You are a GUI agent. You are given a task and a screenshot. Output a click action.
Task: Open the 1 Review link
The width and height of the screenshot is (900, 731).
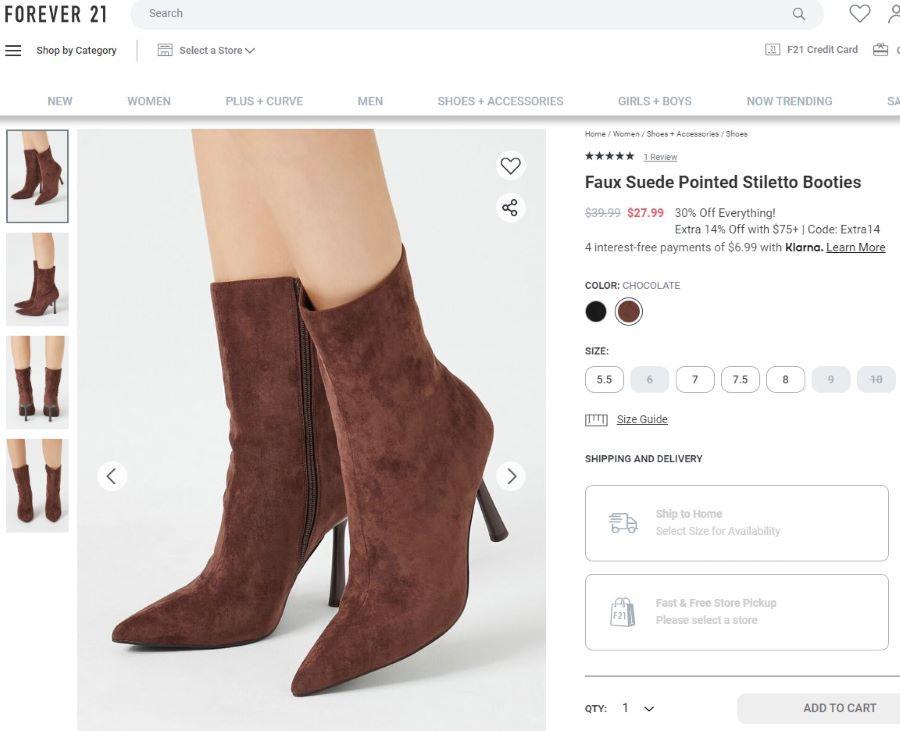660,156
